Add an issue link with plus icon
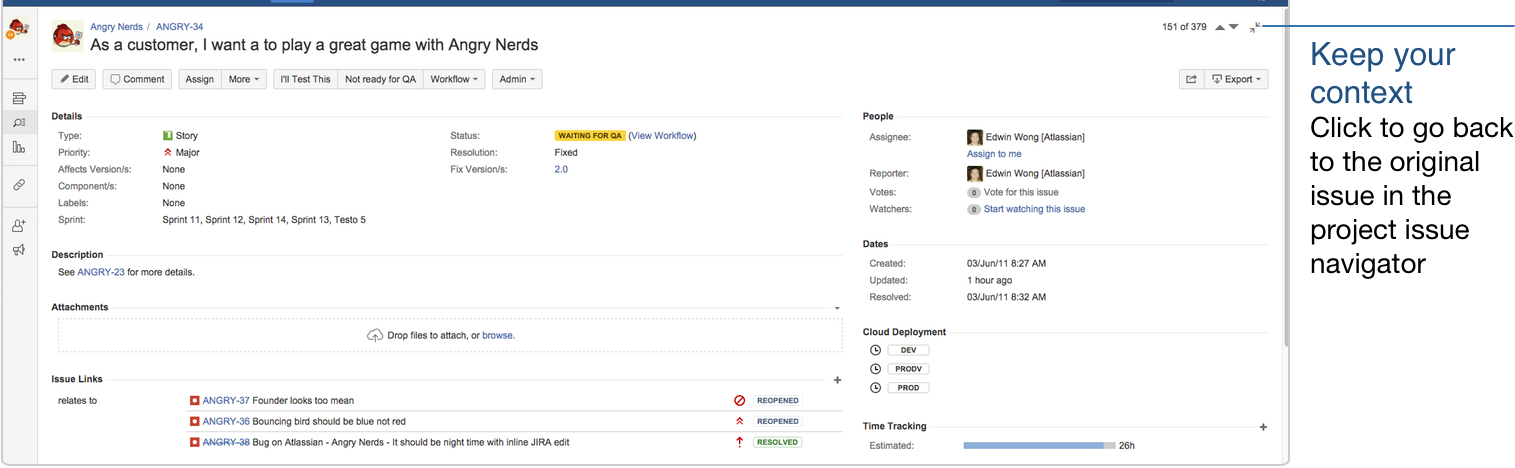Image resolution: width=1515 pixels, height=468 pixels. (x=837, y=380)
